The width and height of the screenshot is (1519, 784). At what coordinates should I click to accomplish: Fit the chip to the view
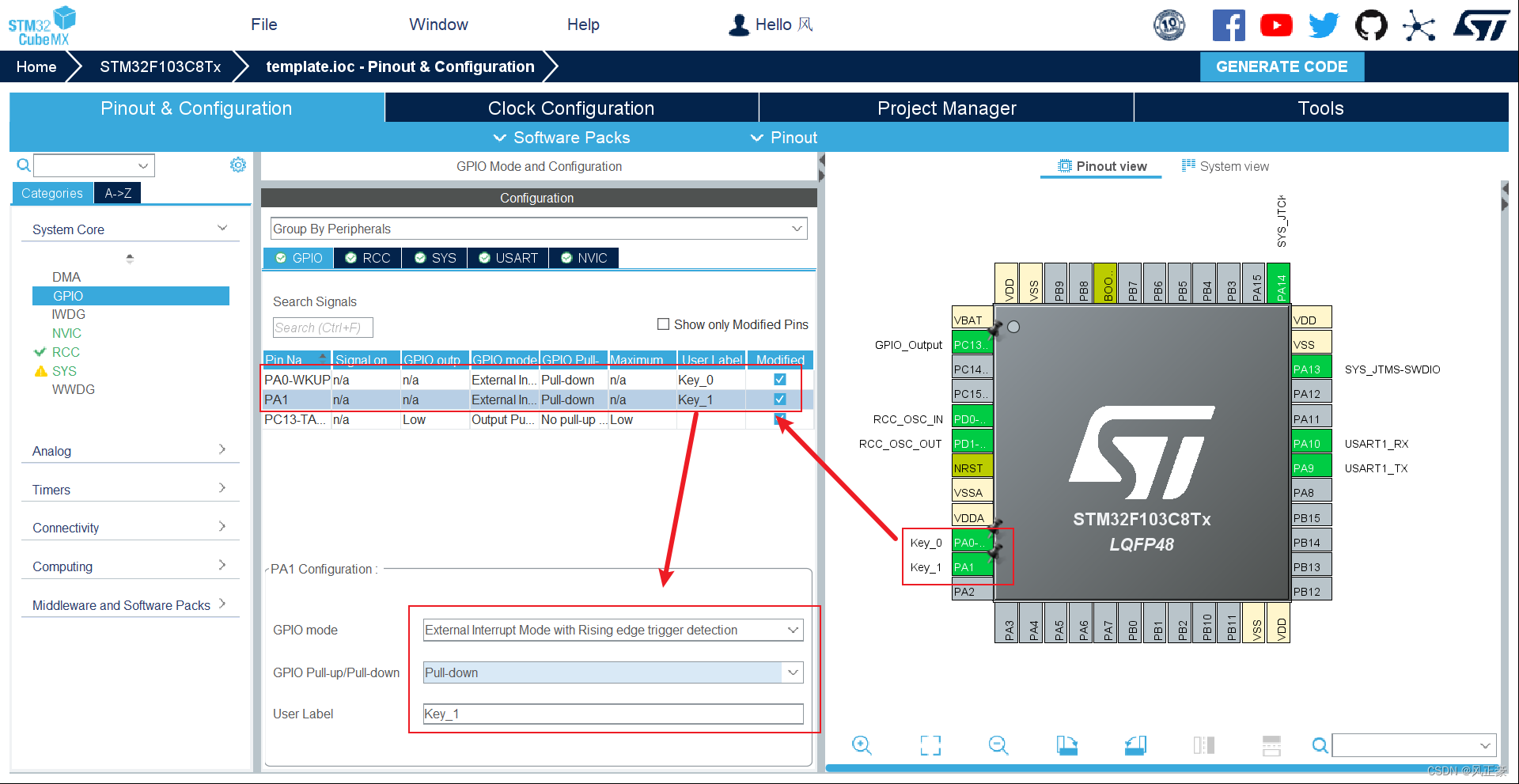point(930,745)
